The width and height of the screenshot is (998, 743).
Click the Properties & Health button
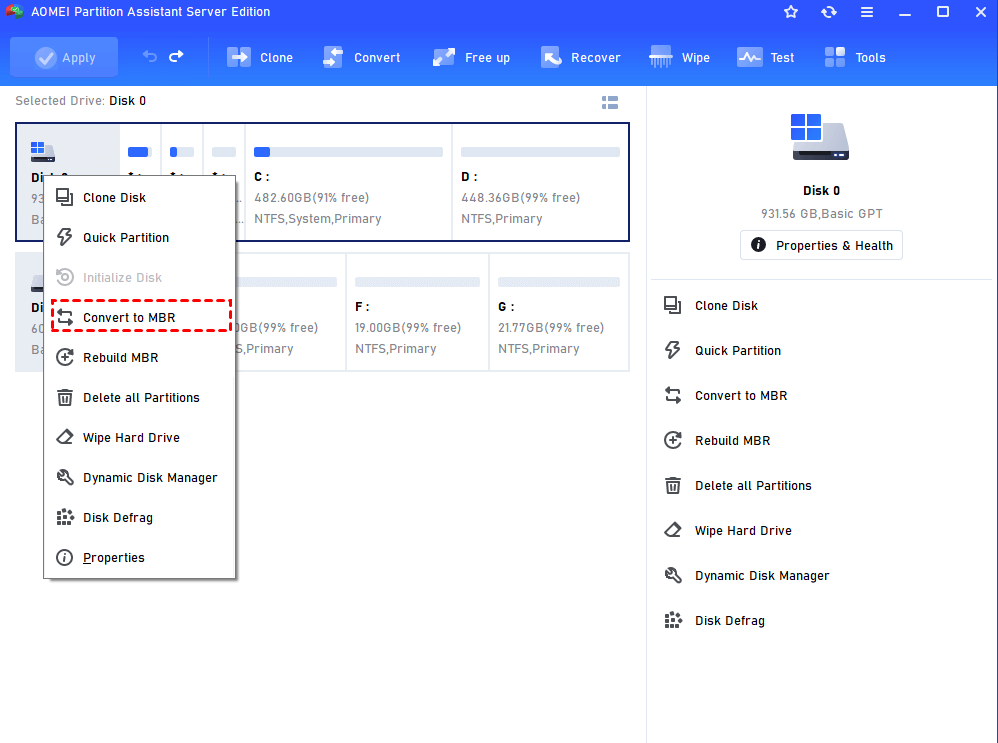coord(821,245)
